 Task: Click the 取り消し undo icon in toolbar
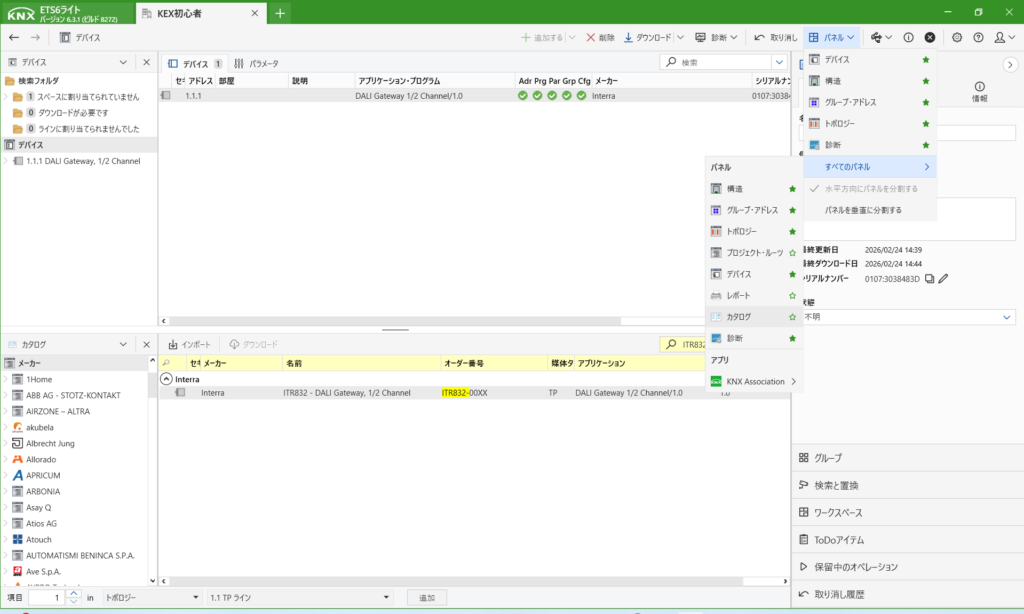[x=760, y=37]
